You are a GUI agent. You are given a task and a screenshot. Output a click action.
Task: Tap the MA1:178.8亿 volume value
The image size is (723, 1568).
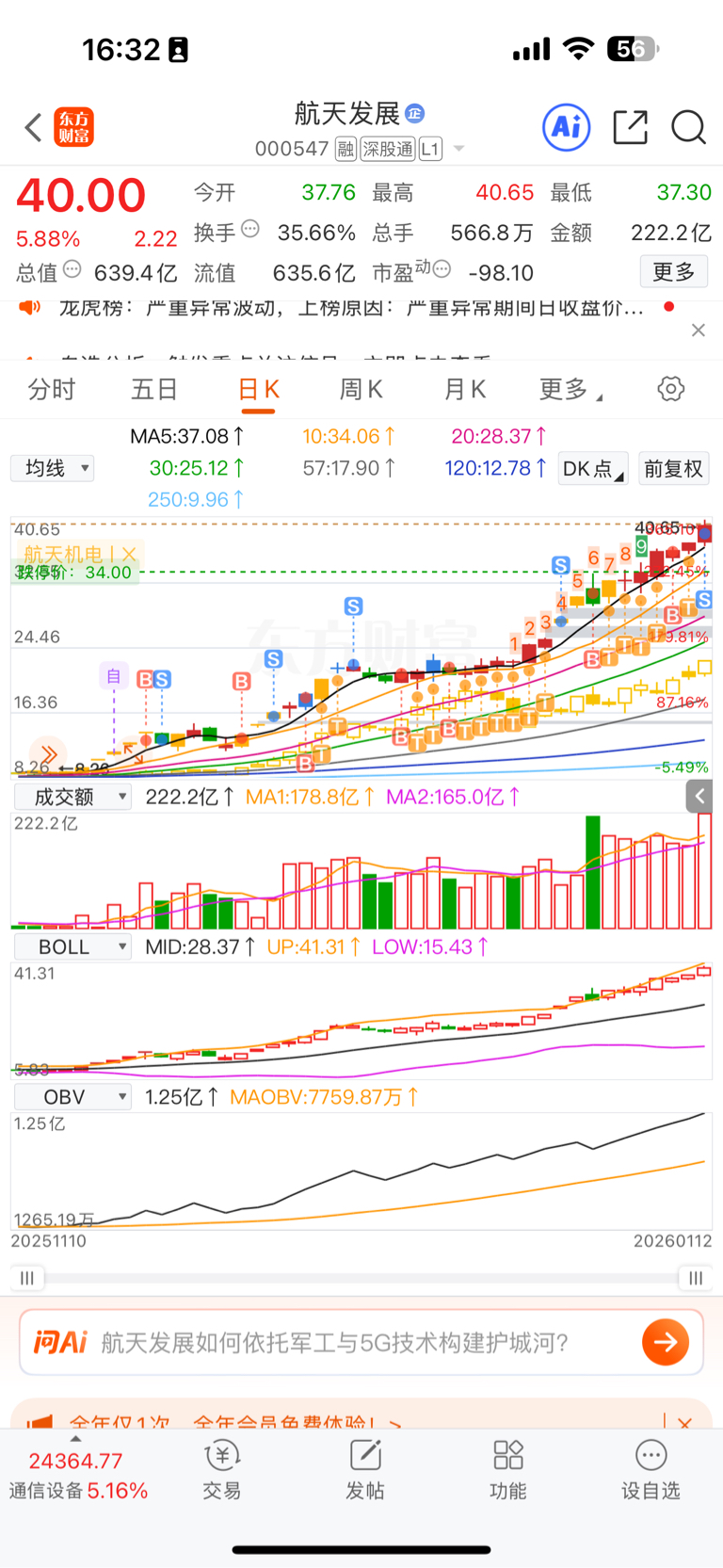[x=310, y=797]
